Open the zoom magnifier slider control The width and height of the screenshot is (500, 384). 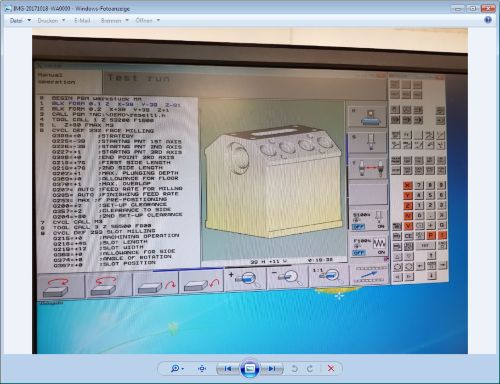point(177,369)
